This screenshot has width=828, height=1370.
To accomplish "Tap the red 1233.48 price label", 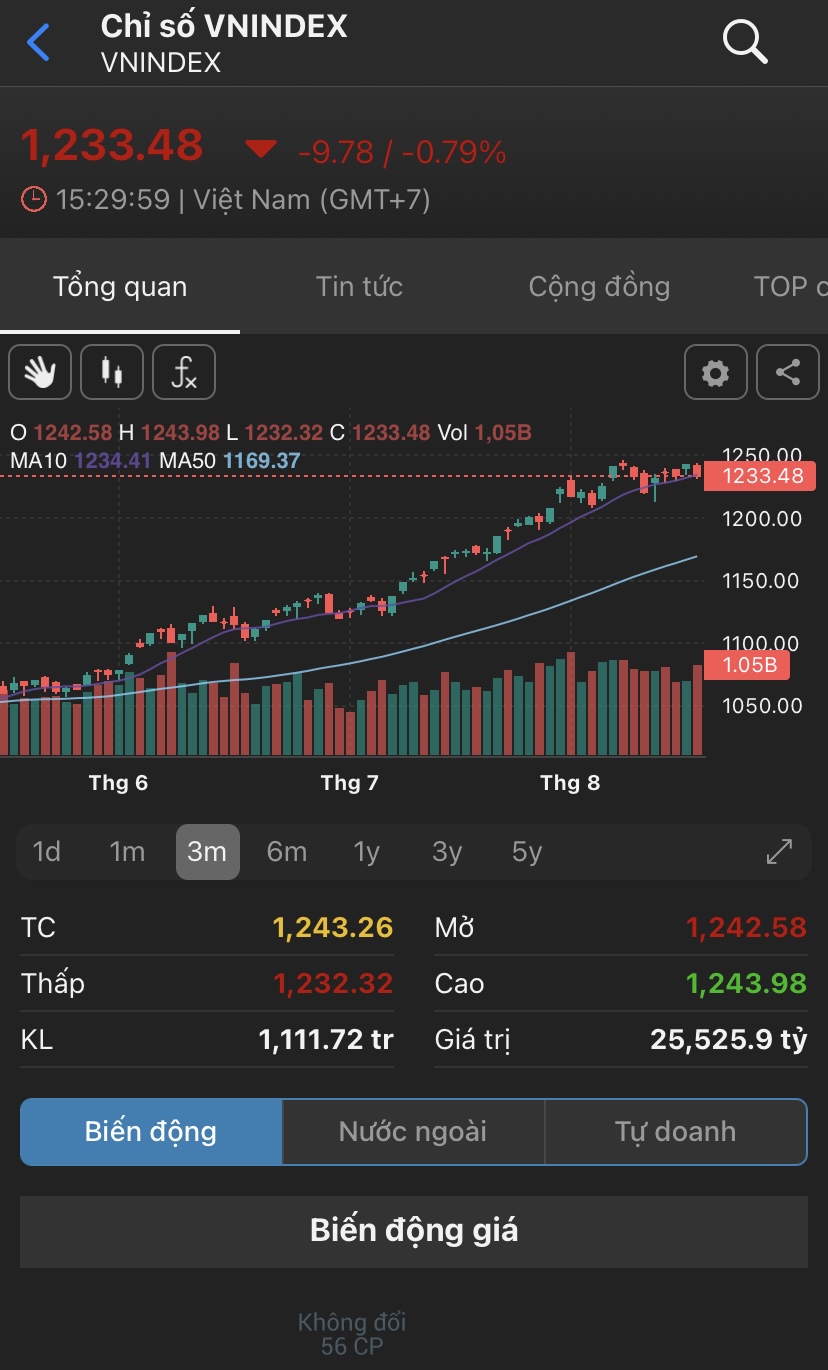I will click(764, 476).
